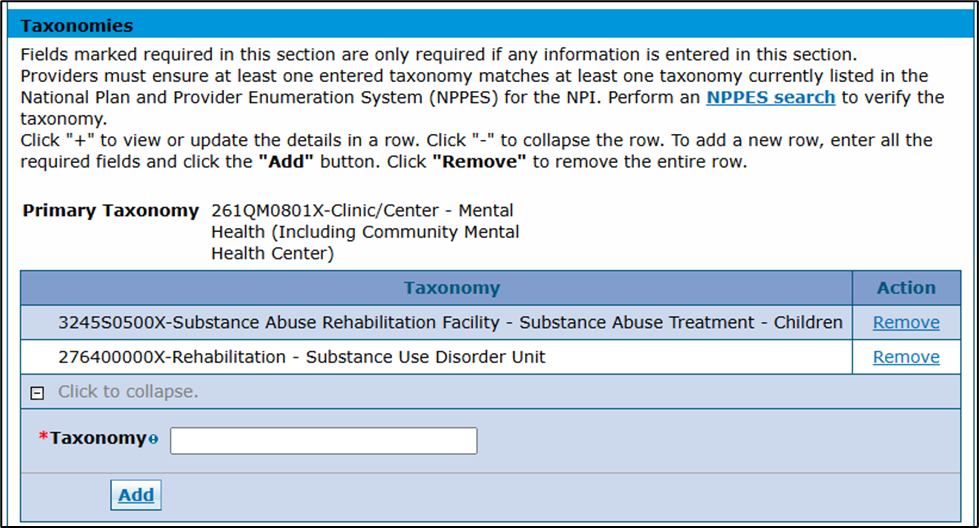Click the 261QM0801X Clinic/Center primary taxonomy value
Image resolution: width=979 pixels, height=528 pixels.
pos(365,232)
